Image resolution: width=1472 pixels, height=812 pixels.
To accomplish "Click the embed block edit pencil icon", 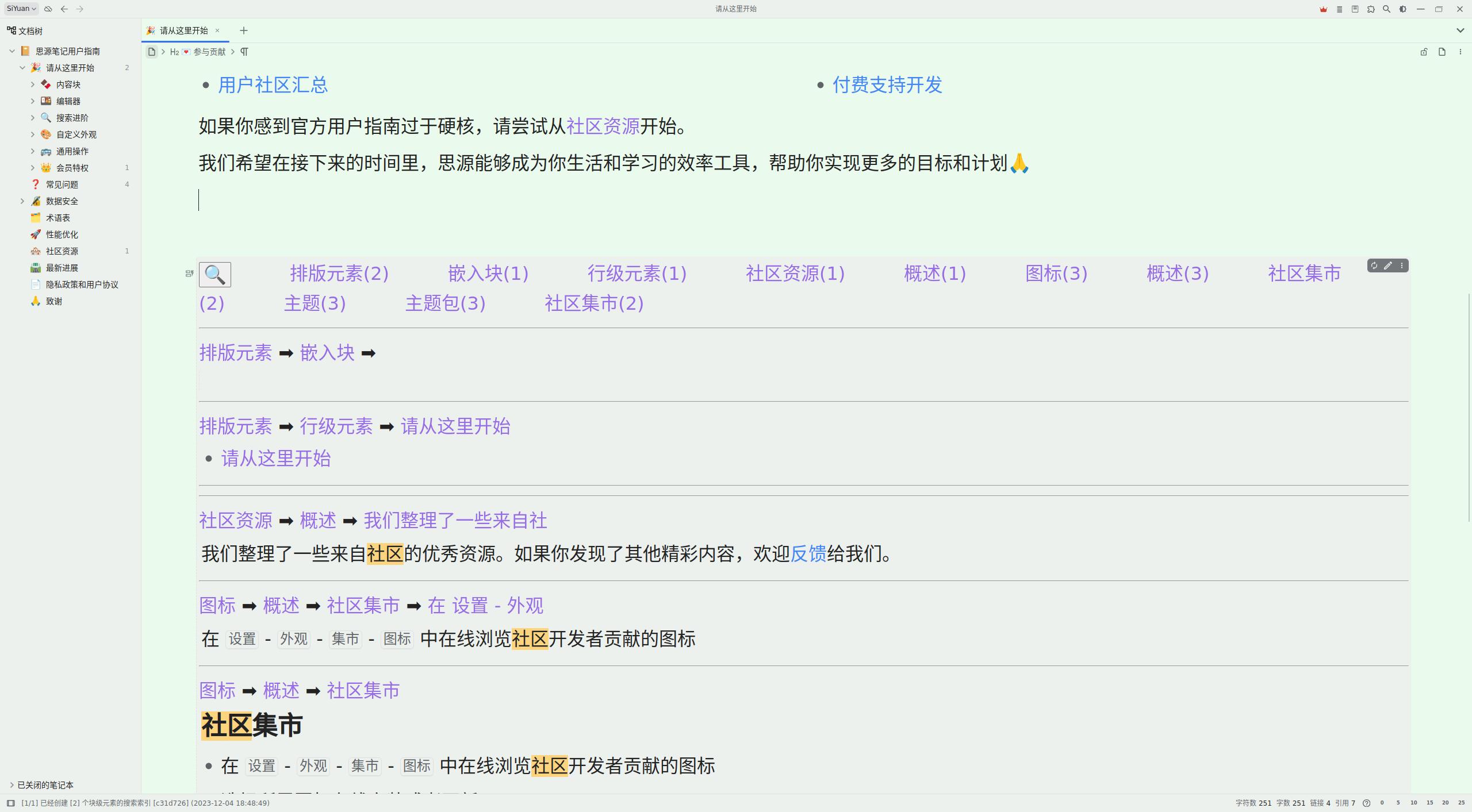I will coord(1388,265).
